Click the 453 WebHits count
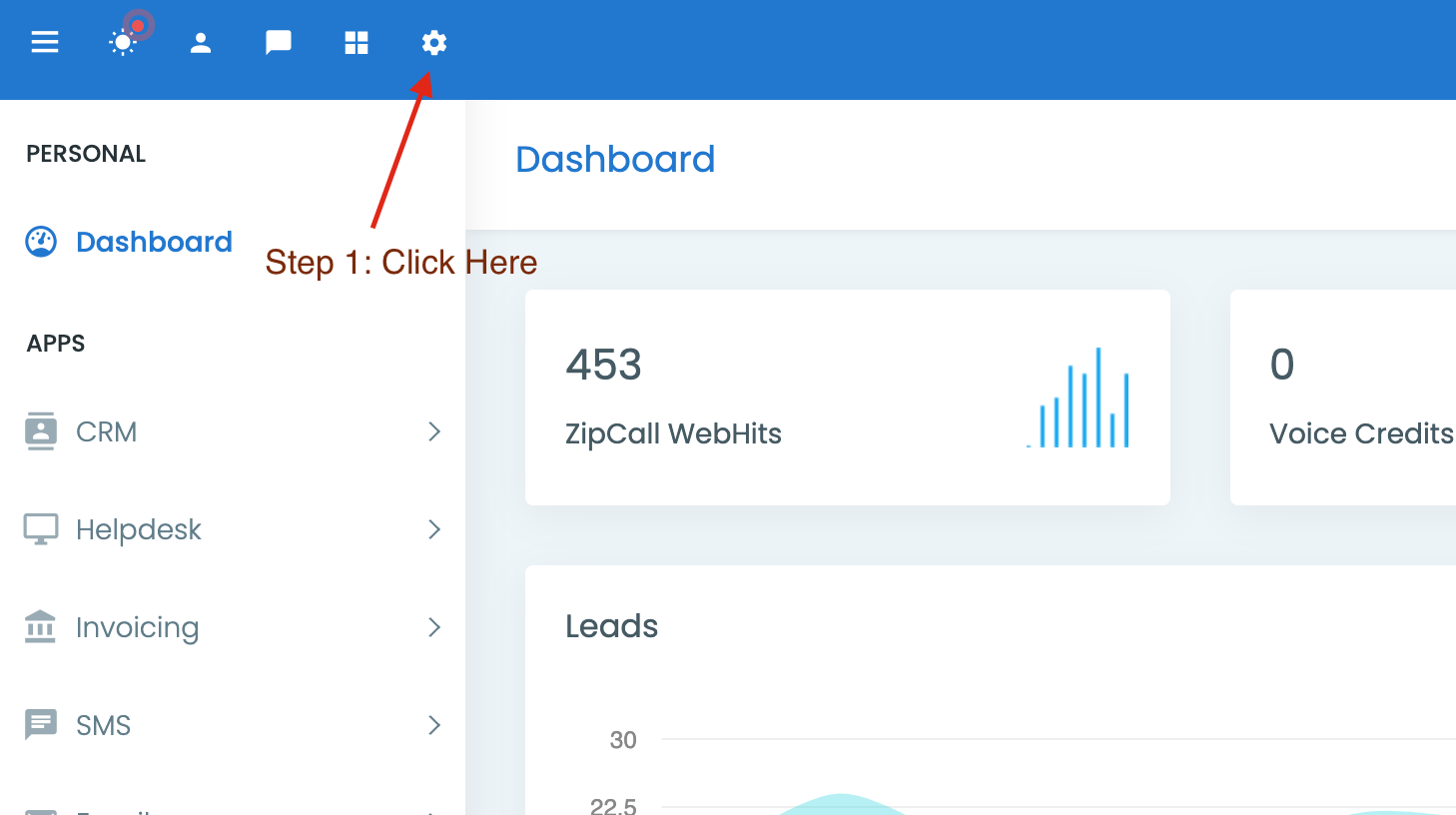Image resolution: width=1456 pixels, height=815 pixels. (603, 365)
